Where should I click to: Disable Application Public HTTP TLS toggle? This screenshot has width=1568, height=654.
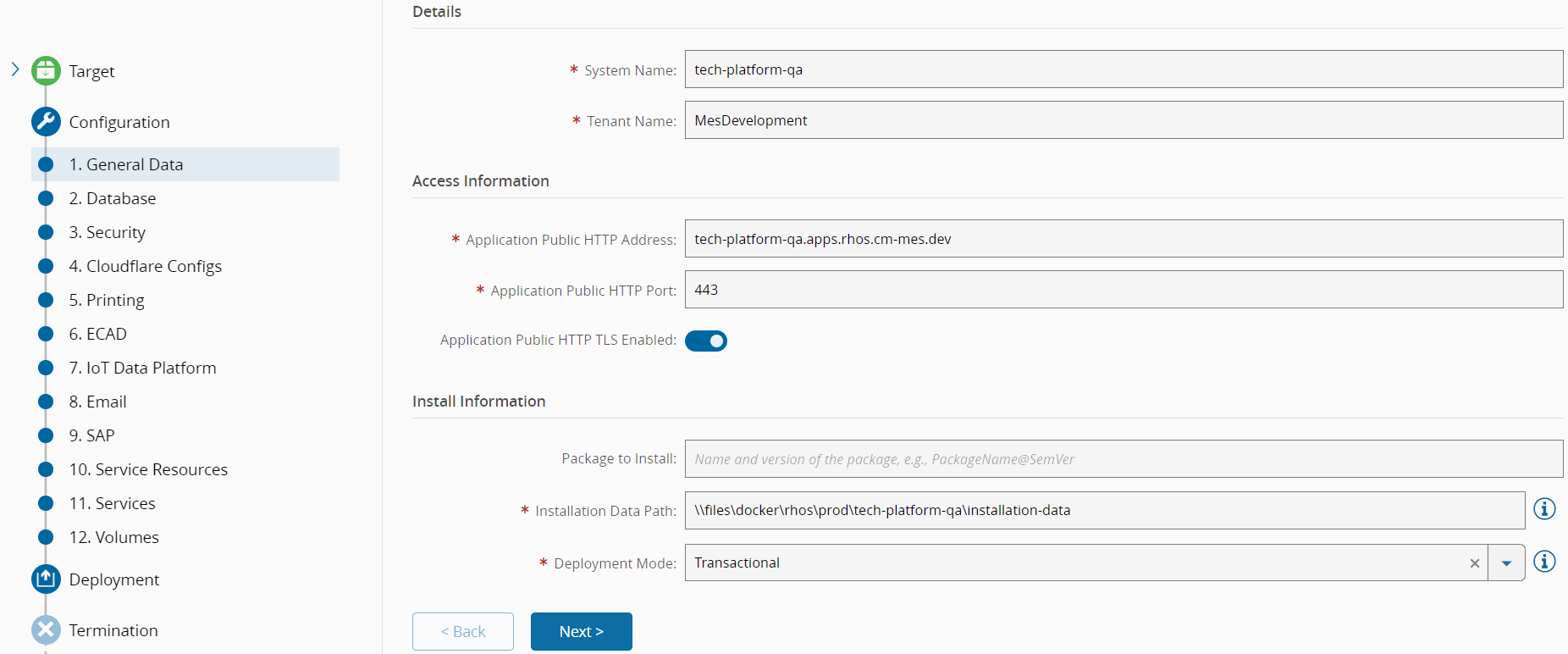point(706,341)
